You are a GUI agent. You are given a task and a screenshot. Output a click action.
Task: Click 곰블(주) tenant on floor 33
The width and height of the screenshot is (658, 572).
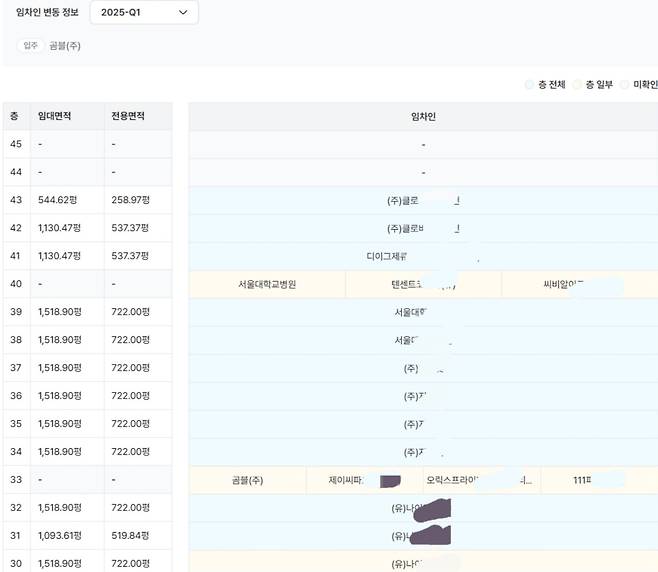pos(248,480)
